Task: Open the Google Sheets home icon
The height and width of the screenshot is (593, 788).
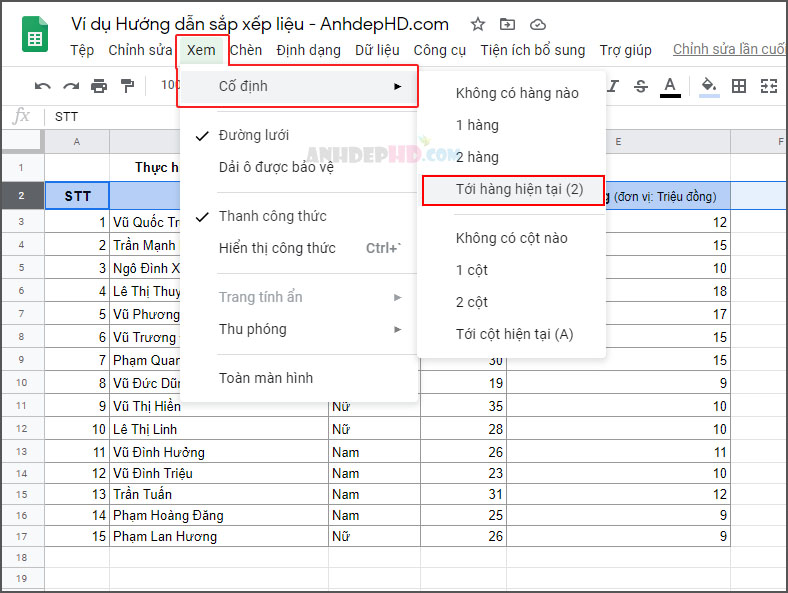Action: click(35, 34)
